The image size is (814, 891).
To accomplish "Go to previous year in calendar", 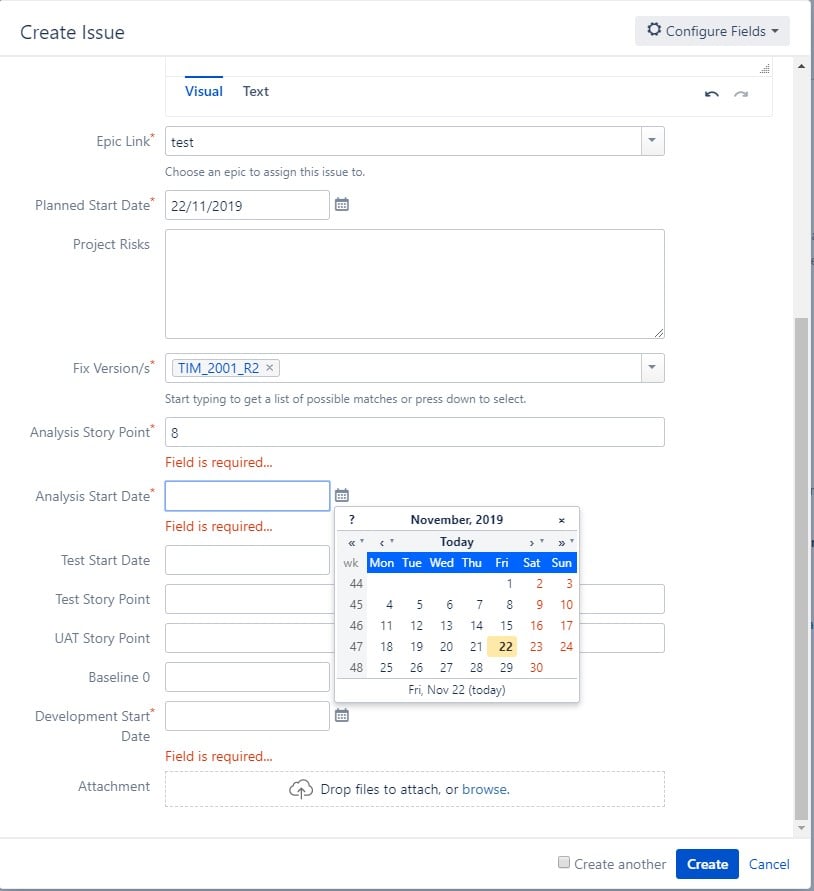I will pyautogui.click(x=352, y=543).
